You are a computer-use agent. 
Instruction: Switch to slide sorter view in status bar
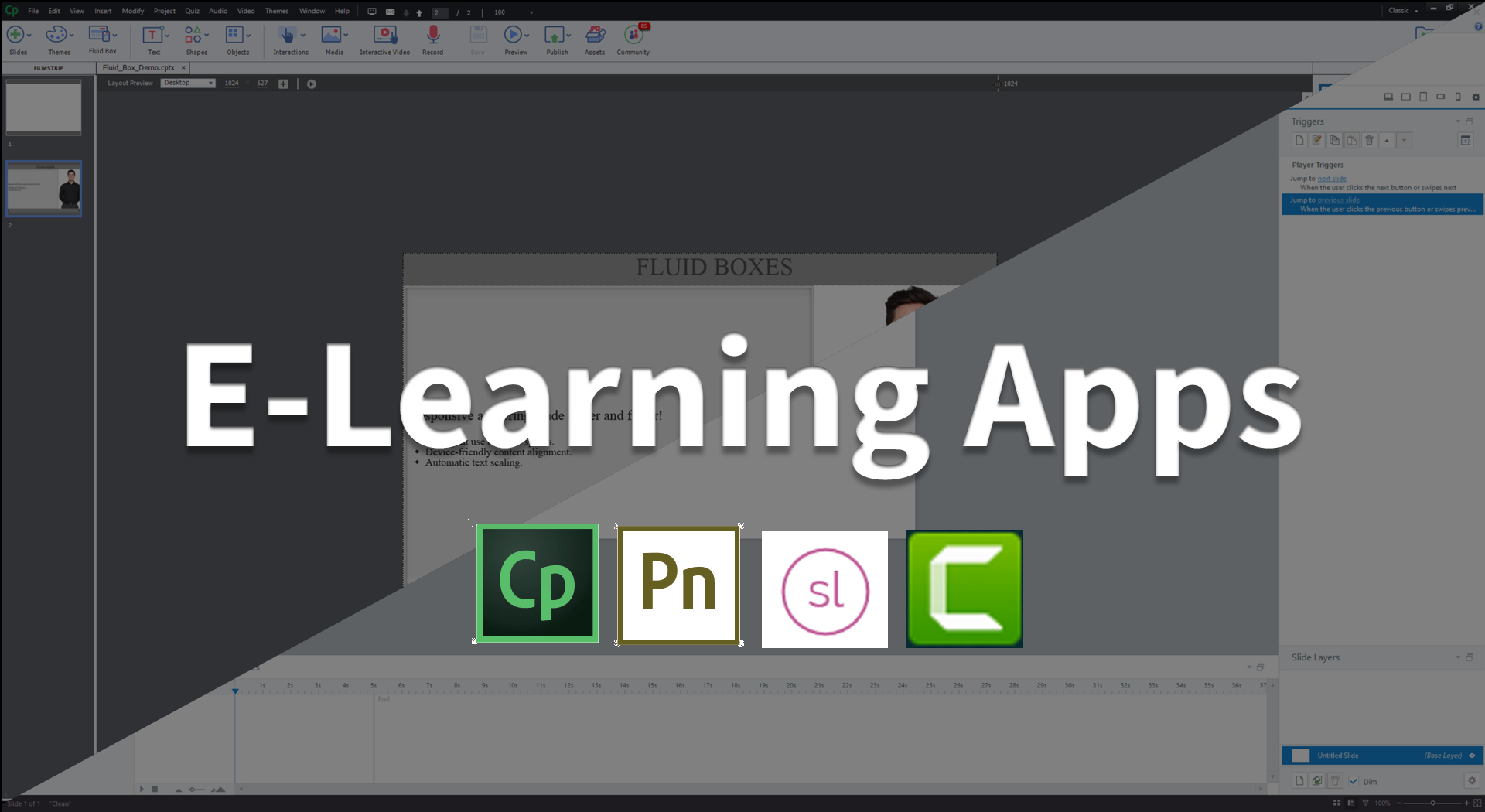1336,803
